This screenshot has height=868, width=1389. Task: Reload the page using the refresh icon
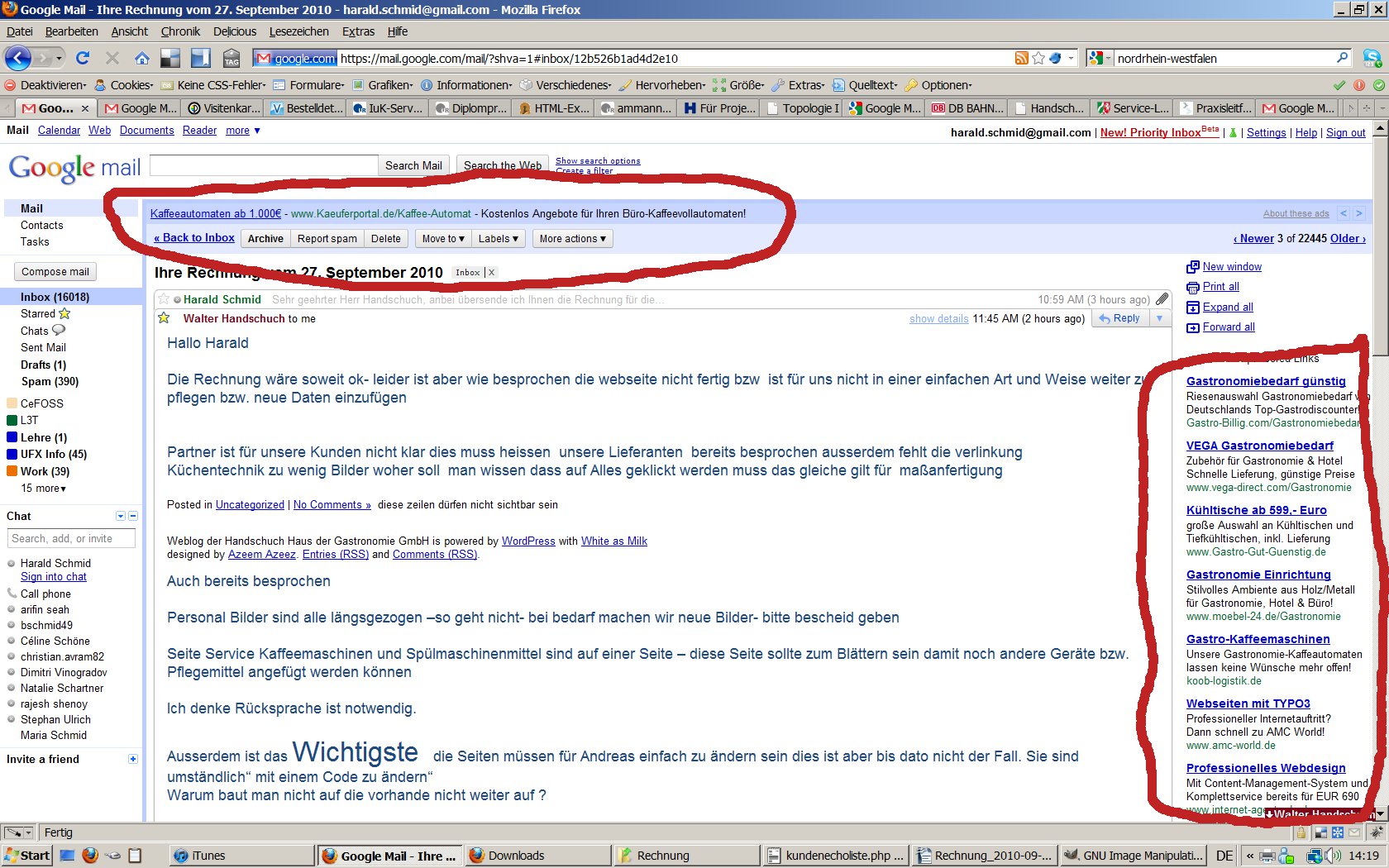[x=82, y=58]
